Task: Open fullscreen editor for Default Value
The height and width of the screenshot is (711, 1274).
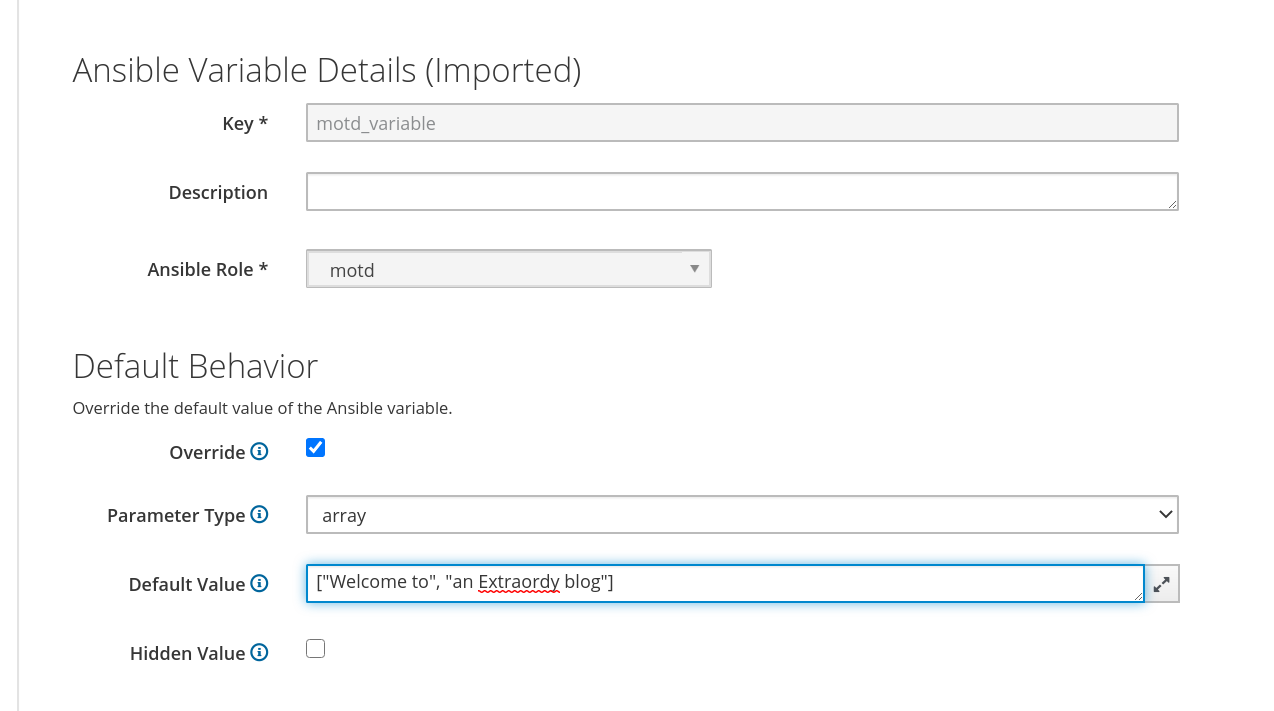Action: [1161, 584]
